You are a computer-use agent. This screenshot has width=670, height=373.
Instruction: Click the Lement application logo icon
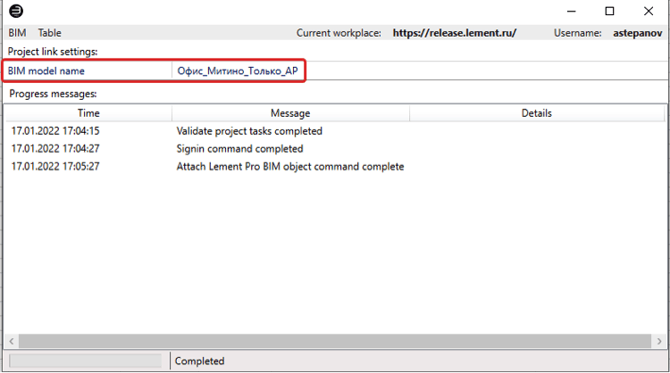(x=16, y=11)
